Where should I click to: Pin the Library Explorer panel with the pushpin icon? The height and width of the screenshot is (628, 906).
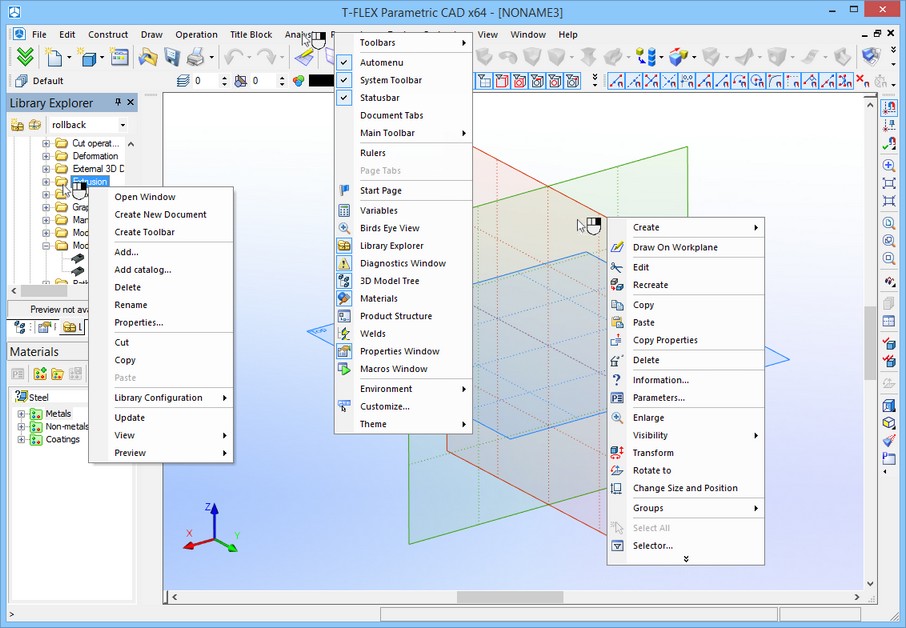[118, 102]
